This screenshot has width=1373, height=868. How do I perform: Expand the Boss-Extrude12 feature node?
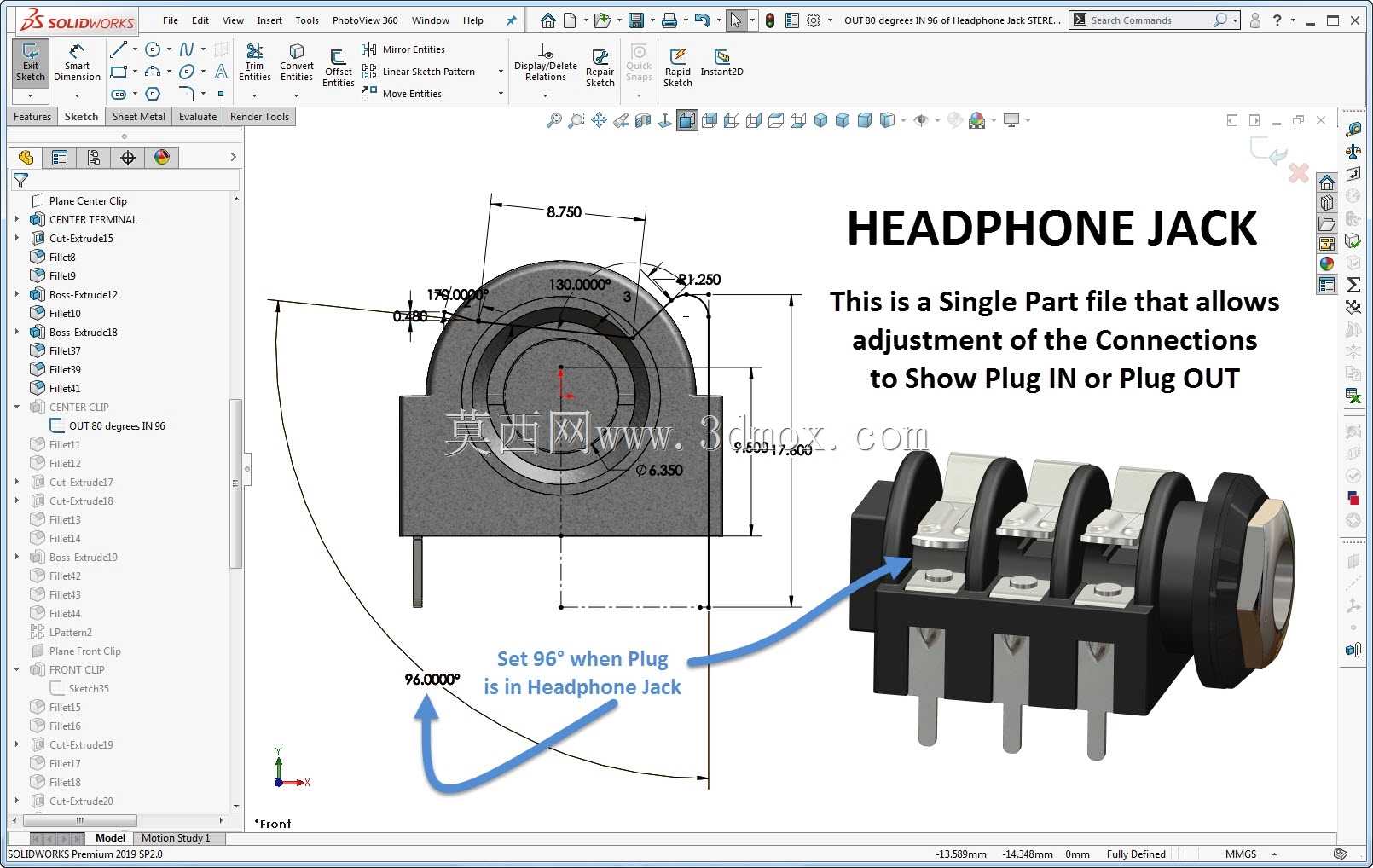[17, 294]
